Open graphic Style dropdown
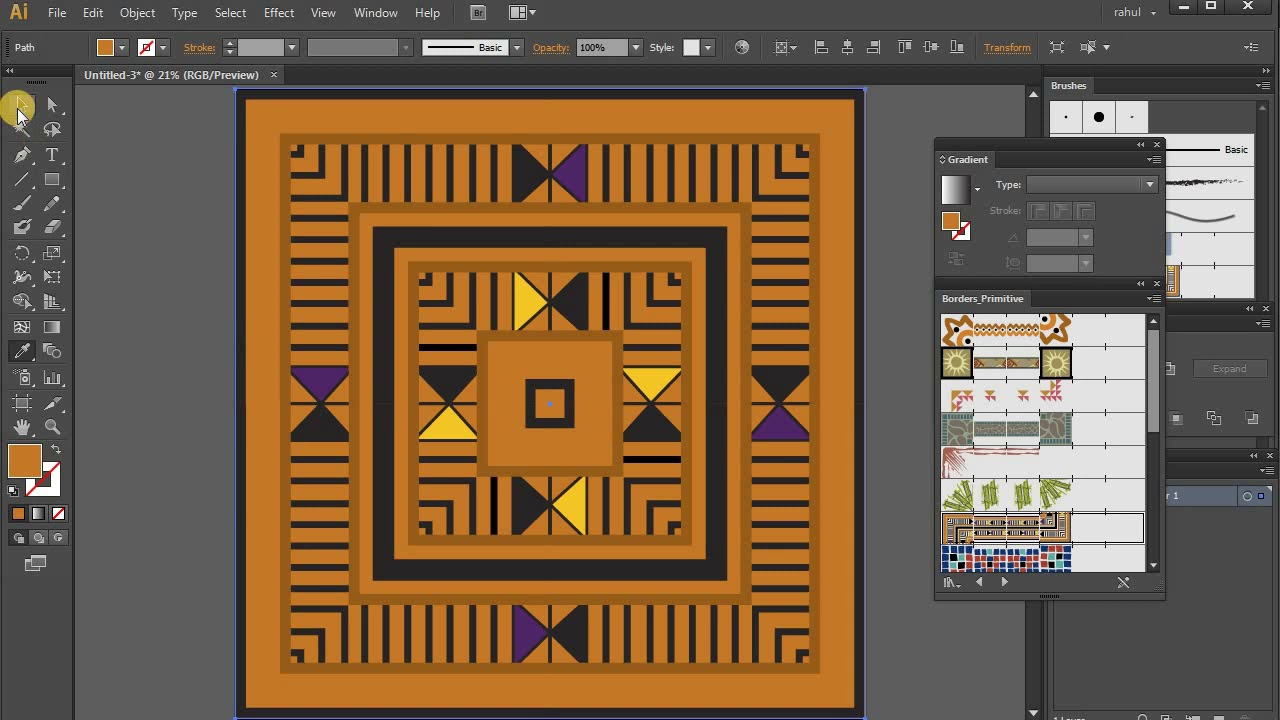The image size is (1280, 720). [x=708, y=47]
